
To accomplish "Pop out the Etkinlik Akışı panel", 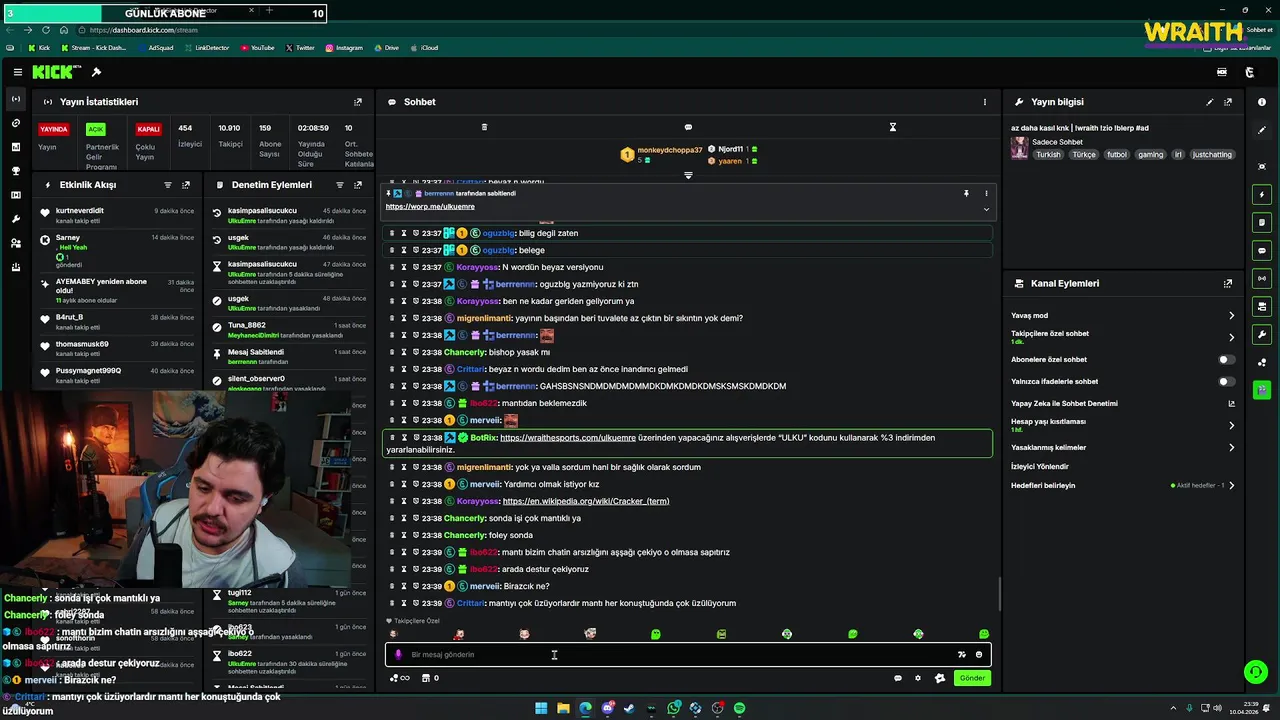I will point(186,185).
